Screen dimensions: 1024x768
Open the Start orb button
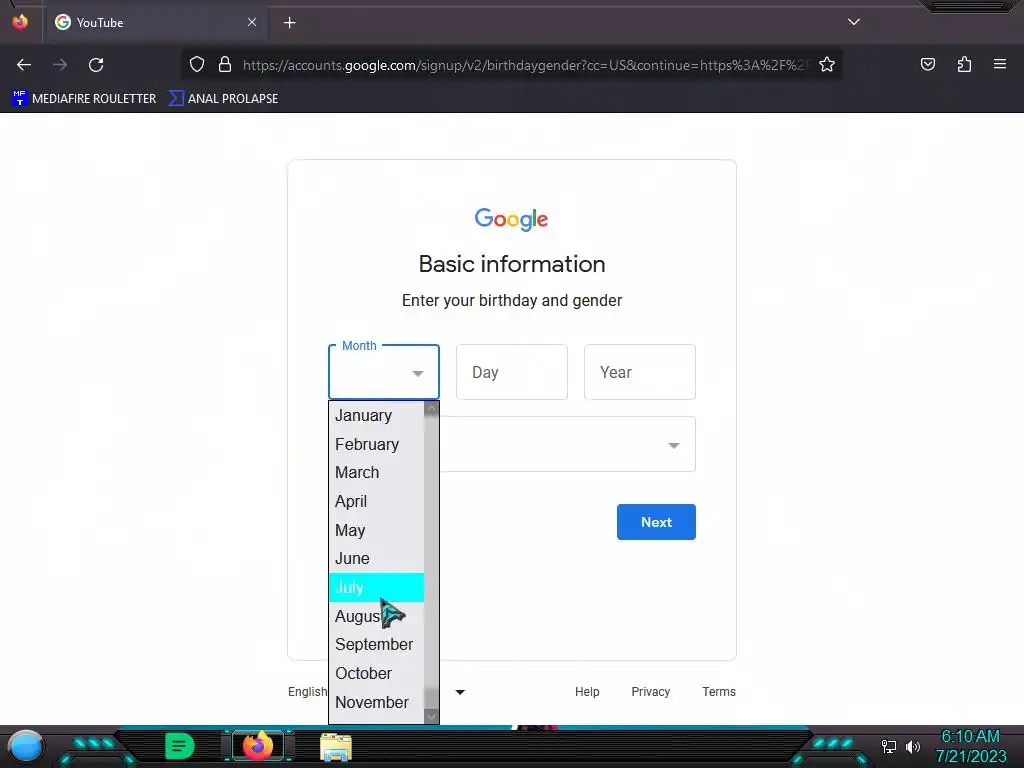(26, 746)
